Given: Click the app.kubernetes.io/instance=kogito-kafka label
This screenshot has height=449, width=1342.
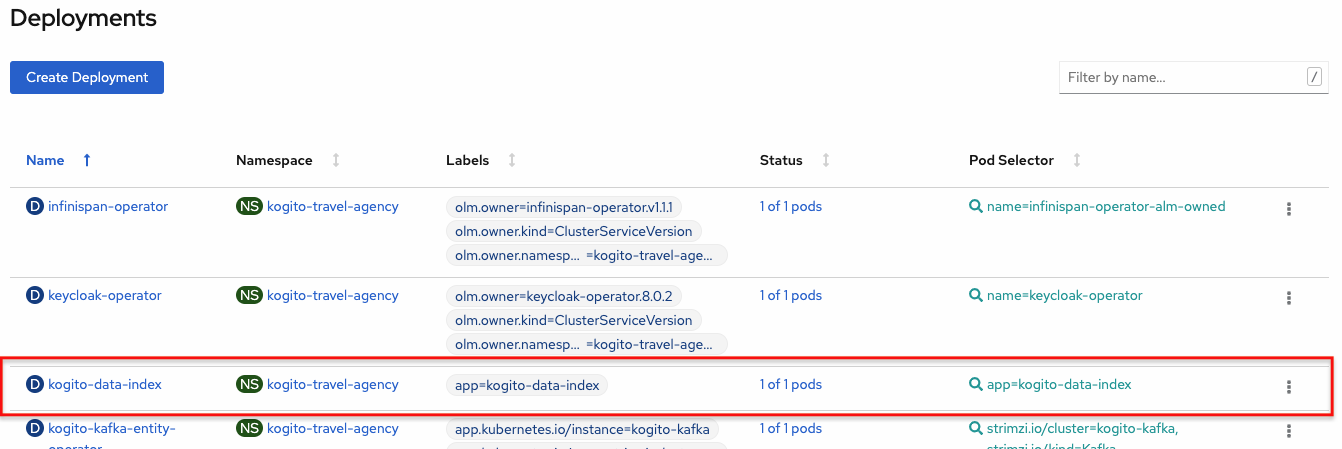Looking at the screenshot, I should coord(582,430).
